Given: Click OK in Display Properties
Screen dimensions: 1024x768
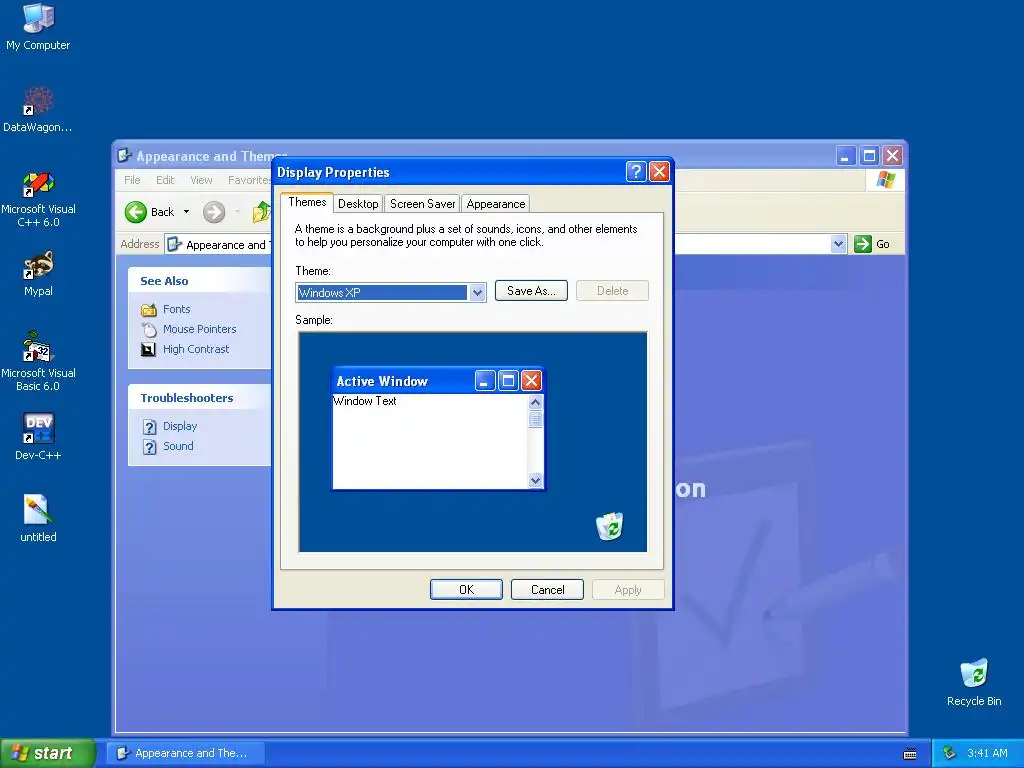Looking at the screenshot, I should pos(466,590).
